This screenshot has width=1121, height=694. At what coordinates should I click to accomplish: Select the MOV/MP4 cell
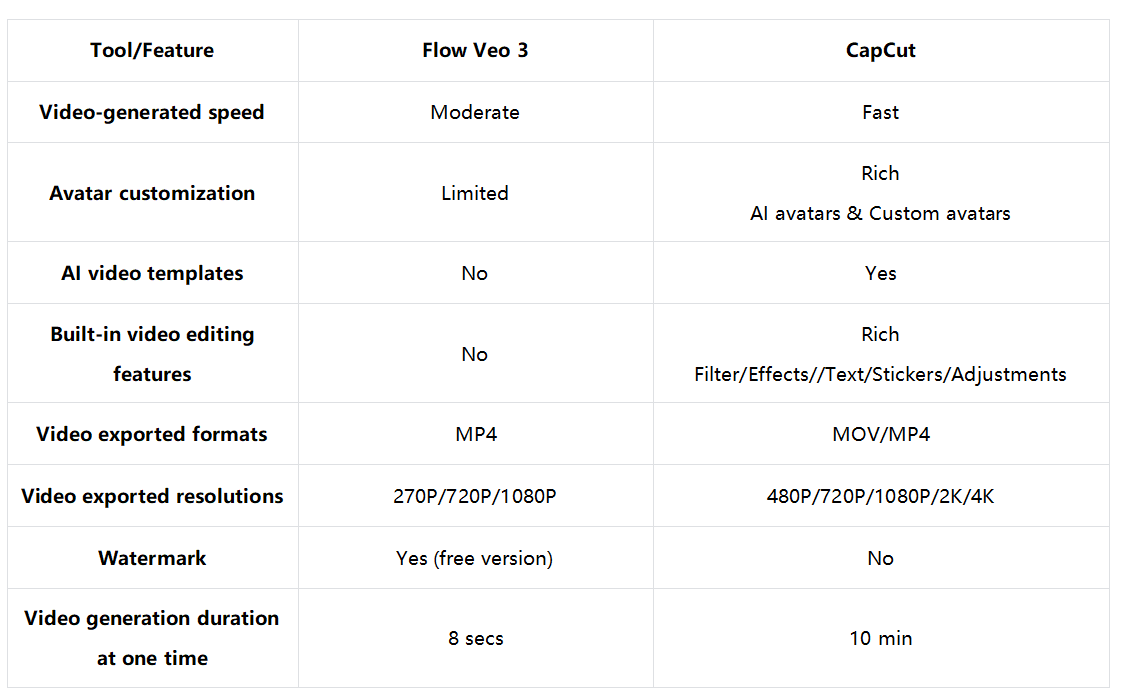point(881,434)
